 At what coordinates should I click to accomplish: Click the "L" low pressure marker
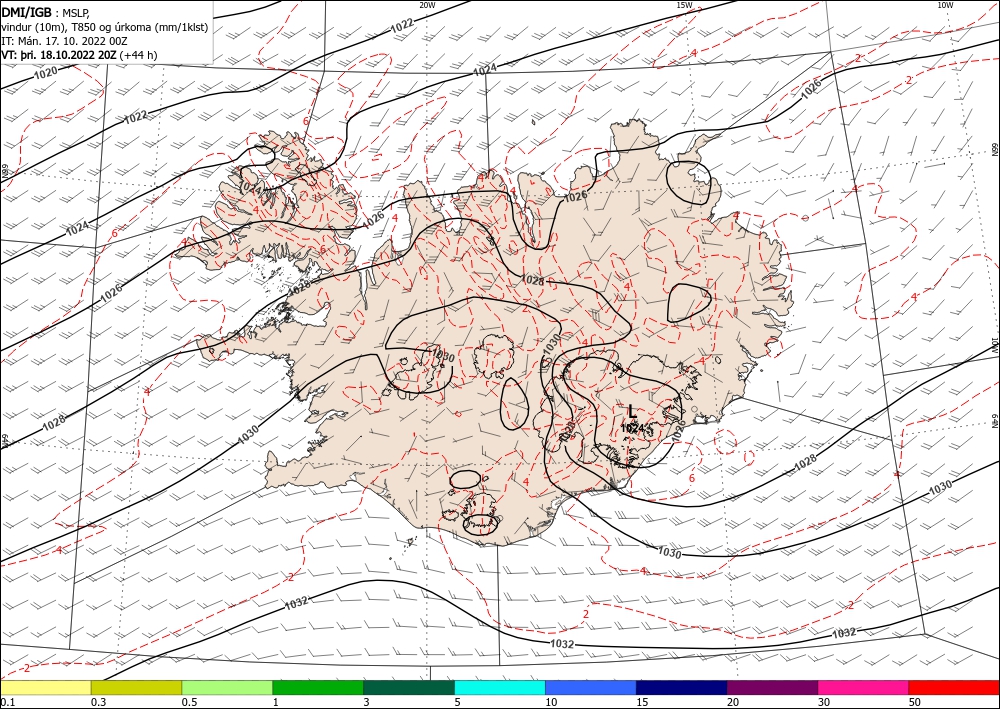point(632,411)
